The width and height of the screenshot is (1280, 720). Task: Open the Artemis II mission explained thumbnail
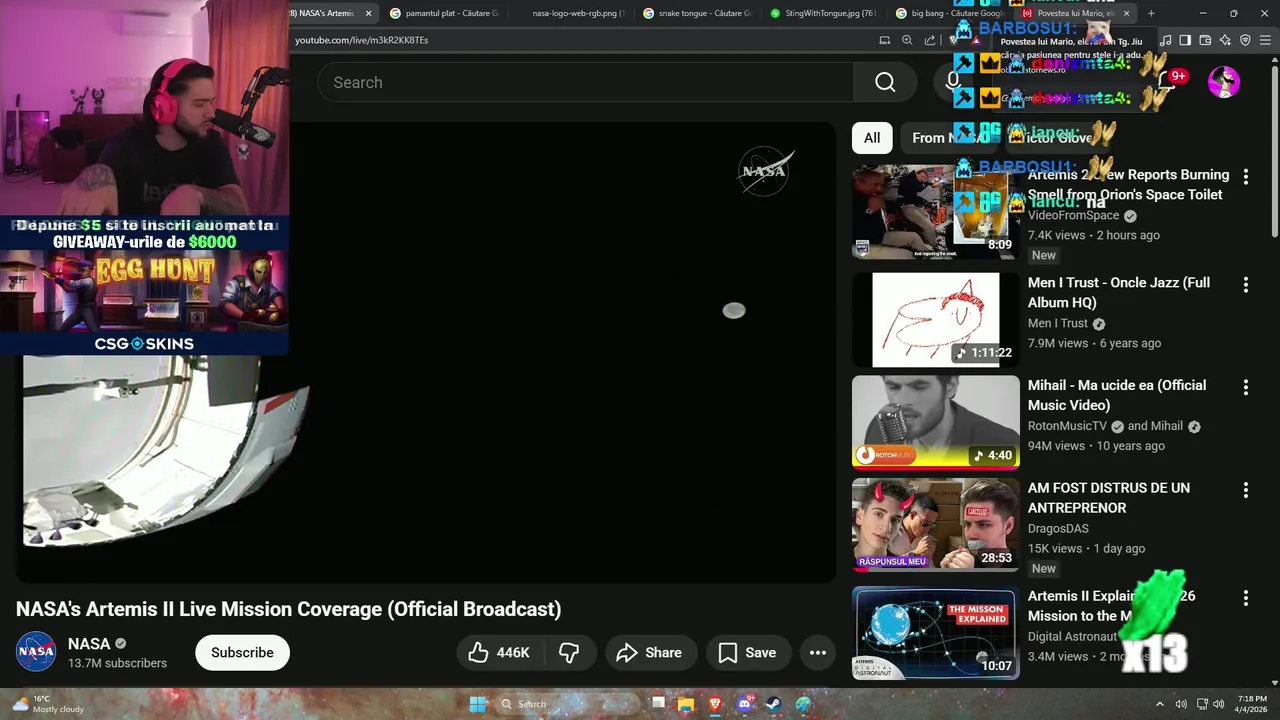pos(935,633)
